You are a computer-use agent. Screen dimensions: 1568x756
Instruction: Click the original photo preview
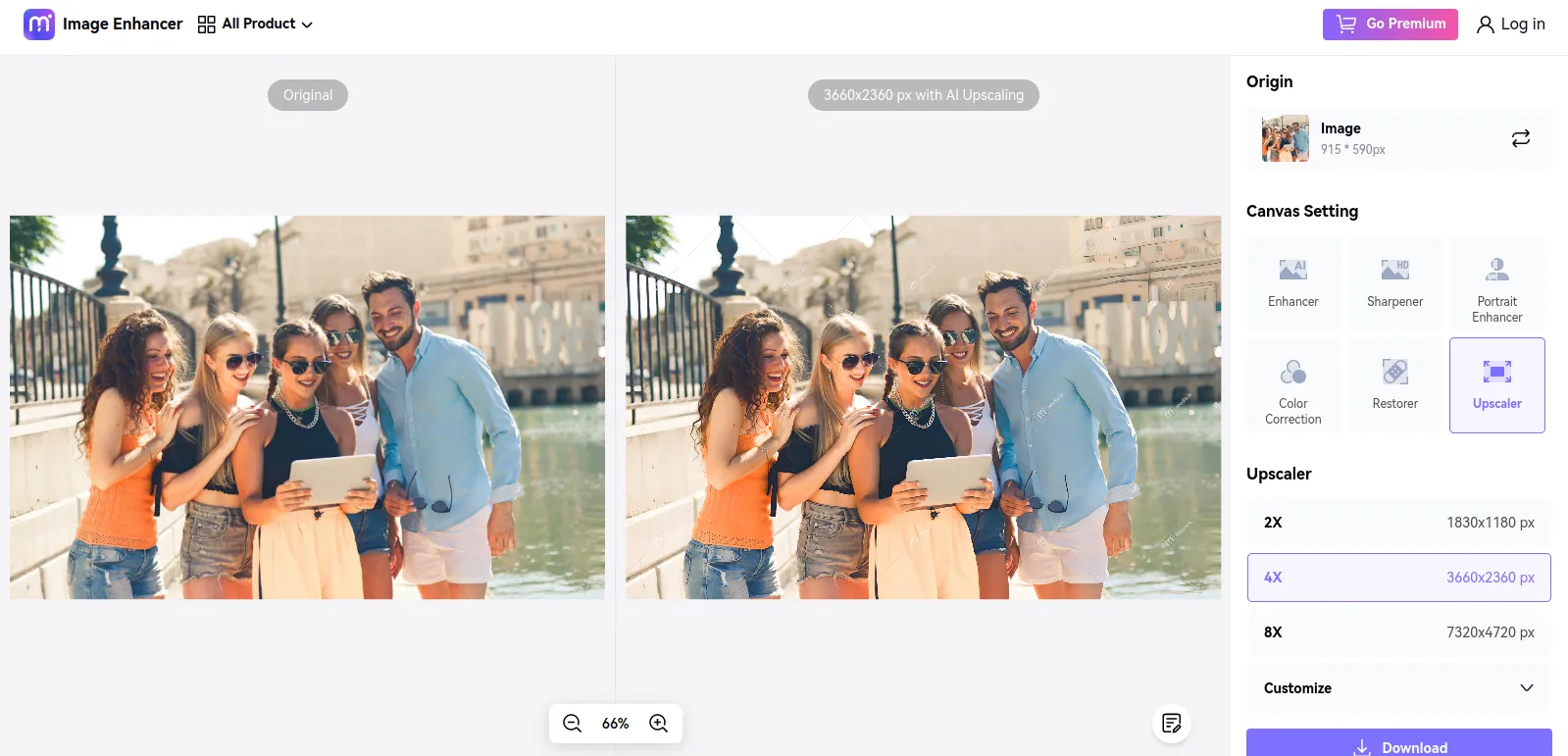307,407
